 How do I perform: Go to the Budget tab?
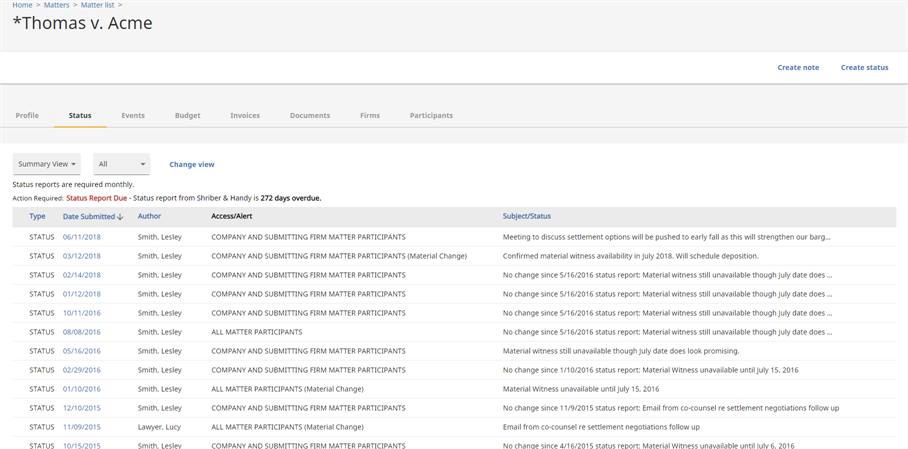tap(187, 116)
